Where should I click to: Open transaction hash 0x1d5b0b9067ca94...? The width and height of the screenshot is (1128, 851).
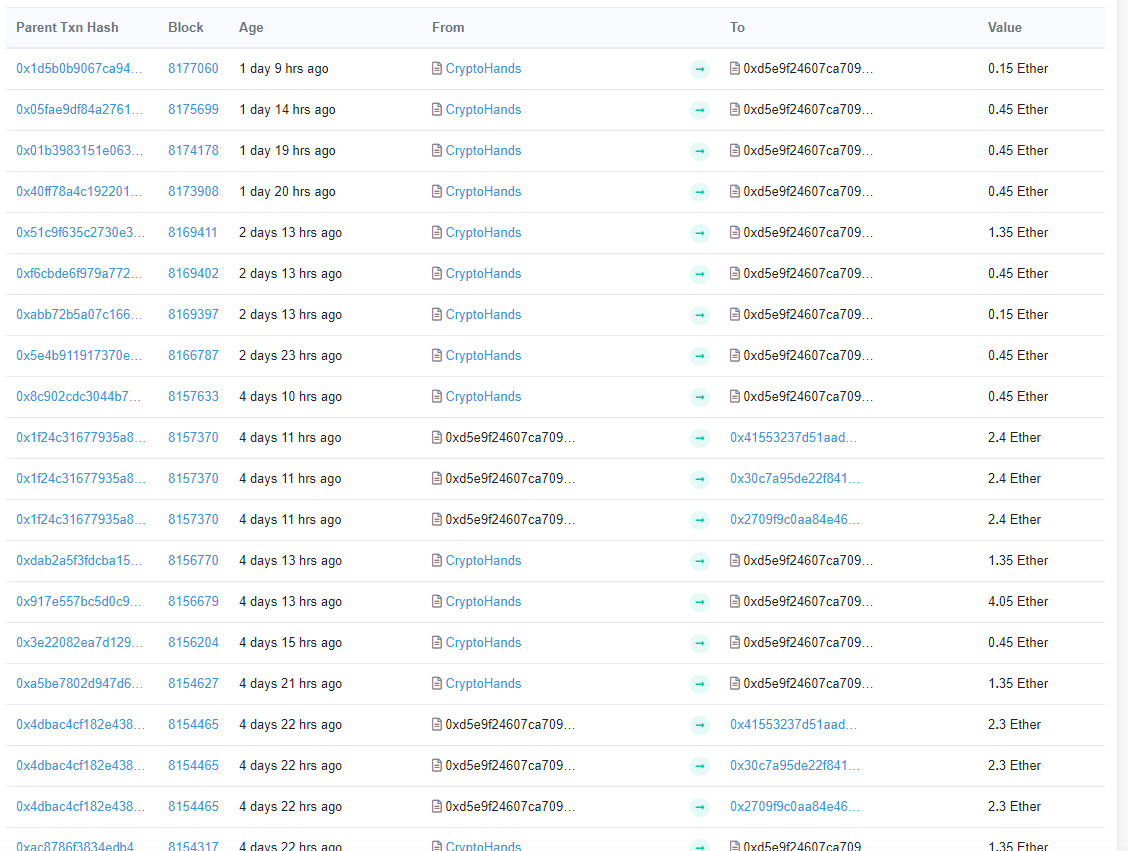tap(79, 68)
